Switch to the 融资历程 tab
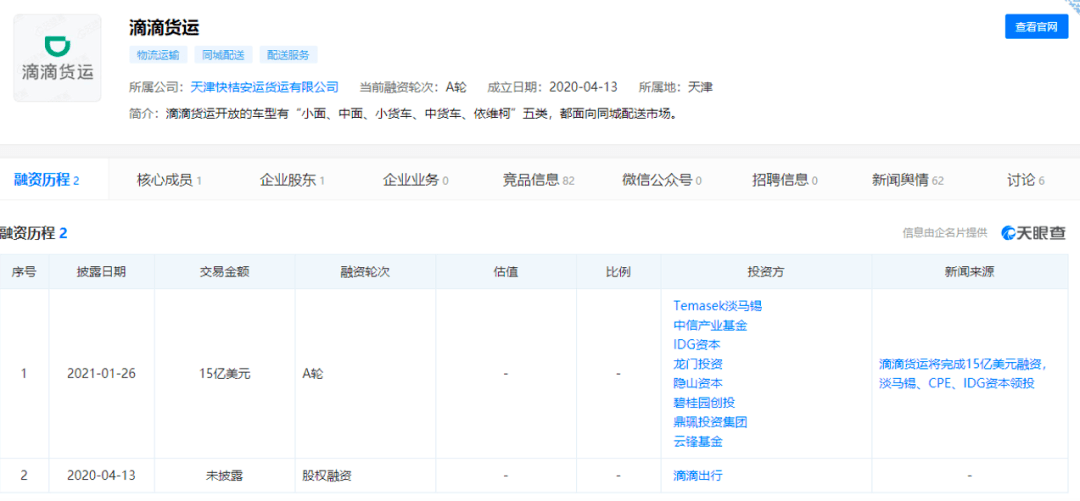 pos(45,180)
